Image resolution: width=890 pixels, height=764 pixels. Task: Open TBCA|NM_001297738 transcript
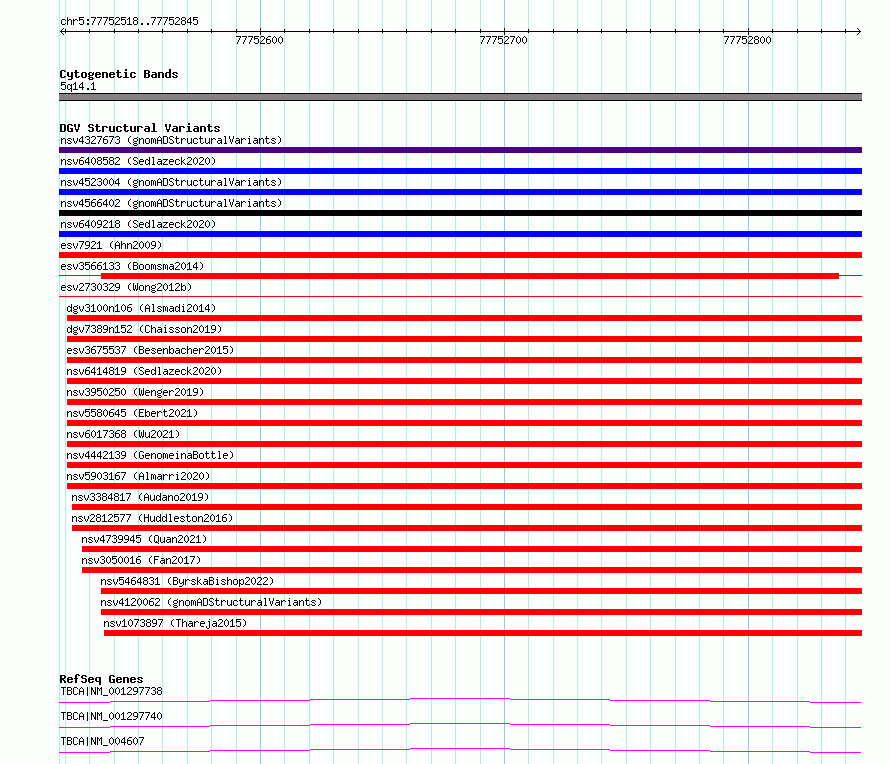[x=111, y=691]
